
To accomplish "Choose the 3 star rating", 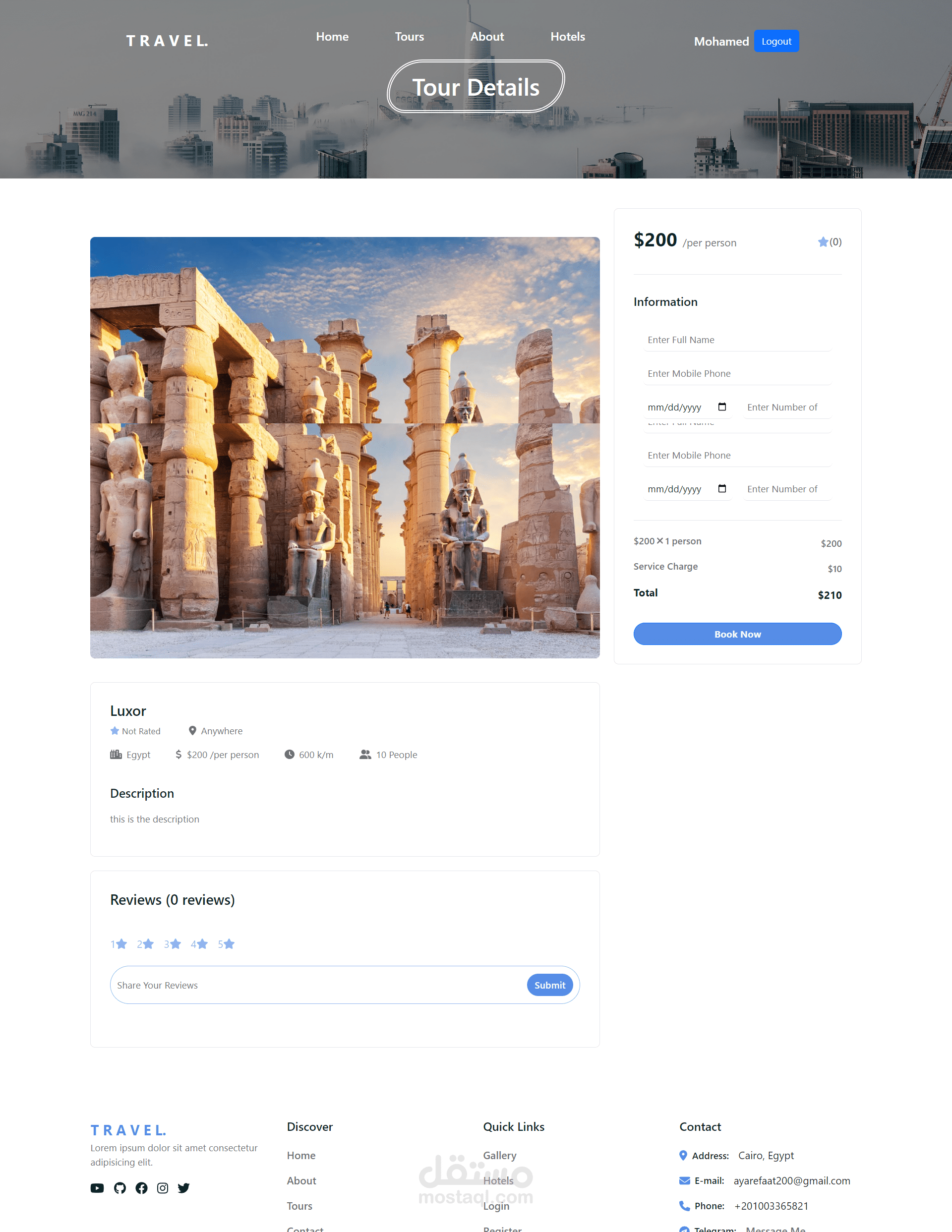I will pyautogui.click(x=173, y=944).
